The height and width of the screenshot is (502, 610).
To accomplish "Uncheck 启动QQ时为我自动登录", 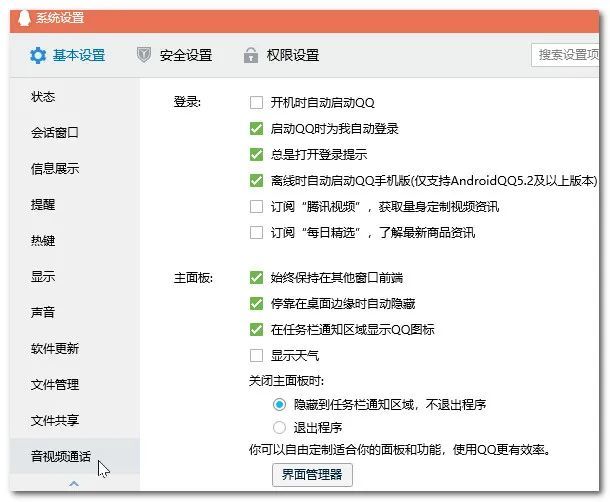I will pyautogui.click(x=256, y=128).
